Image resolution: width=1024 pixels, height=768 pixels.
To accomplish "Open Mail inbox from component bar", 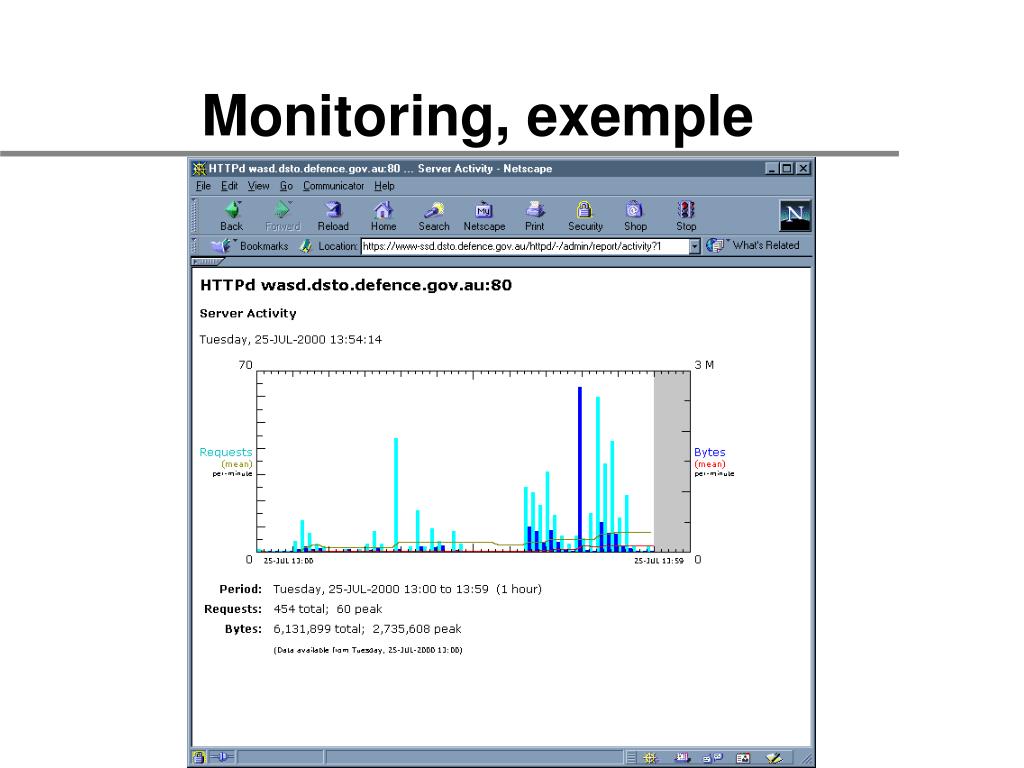I will 682,758.
